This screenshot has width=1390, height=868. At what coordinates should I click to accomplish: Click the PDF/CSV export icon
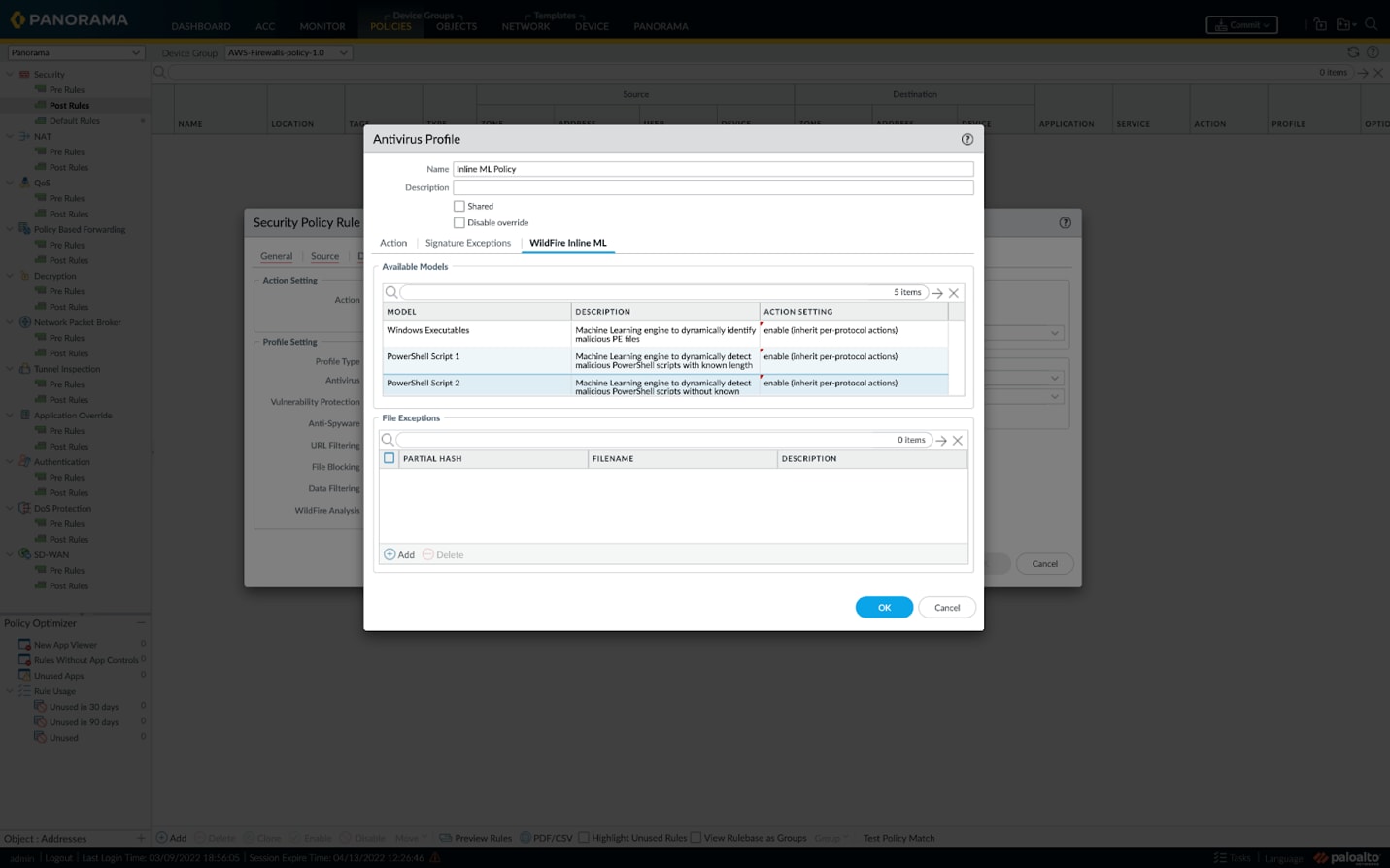coord(527,838)
